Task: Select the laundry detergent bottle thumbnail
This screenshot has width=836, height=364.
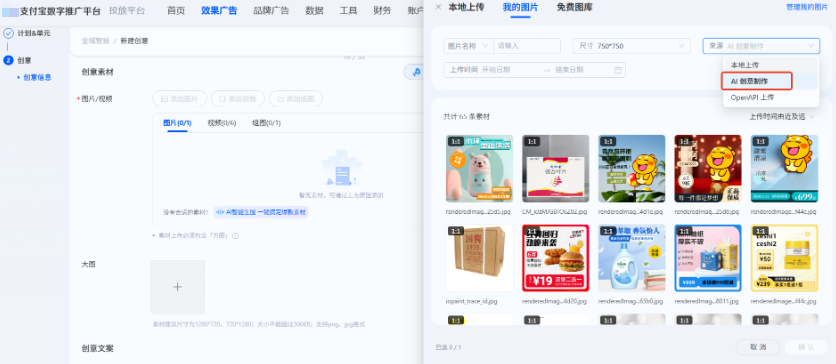Action: tap(632, 258)
